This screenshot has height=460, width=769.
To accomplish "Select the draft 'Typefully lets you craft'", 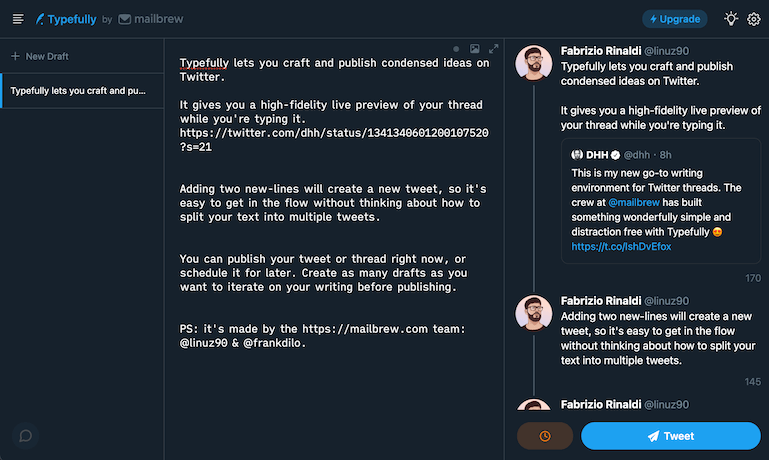I will (x=78, y=90).
